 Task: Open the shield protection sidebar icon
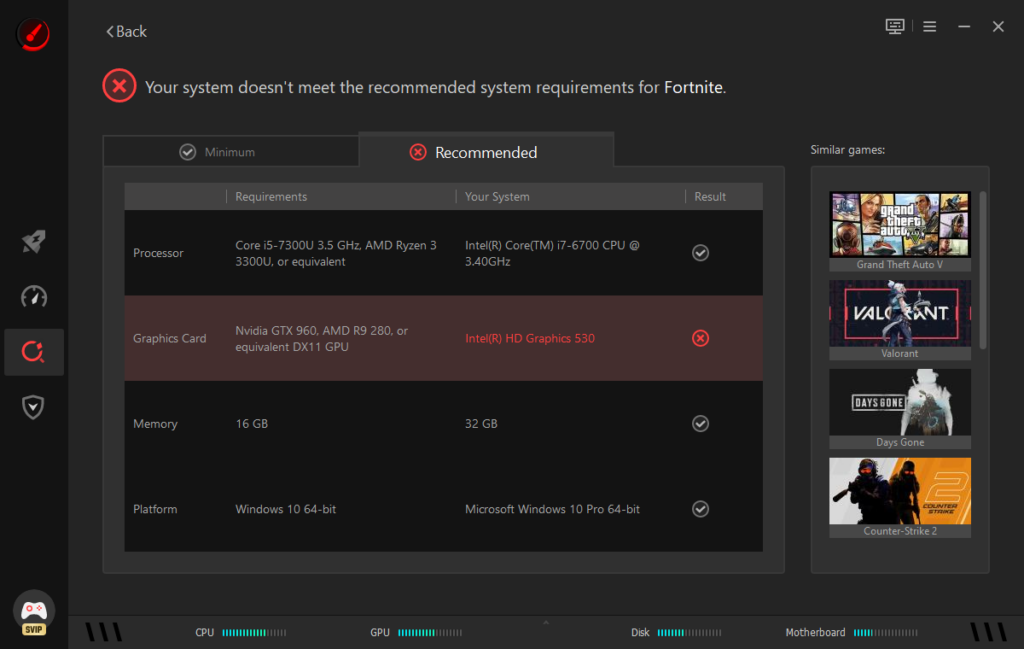33,407
